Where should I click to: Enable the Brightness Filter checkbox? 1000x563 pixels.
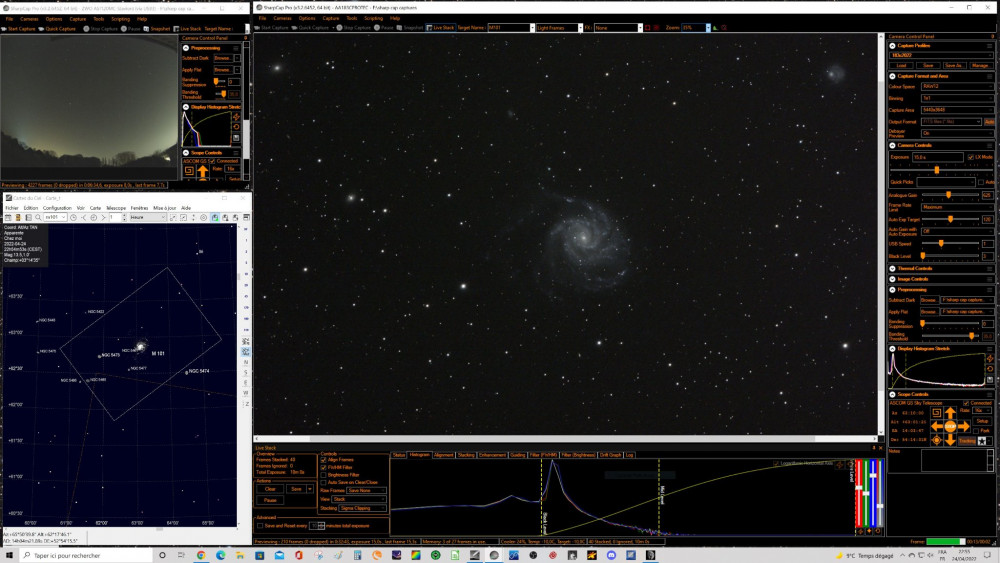pyautogui.click(x=323, y=475)
